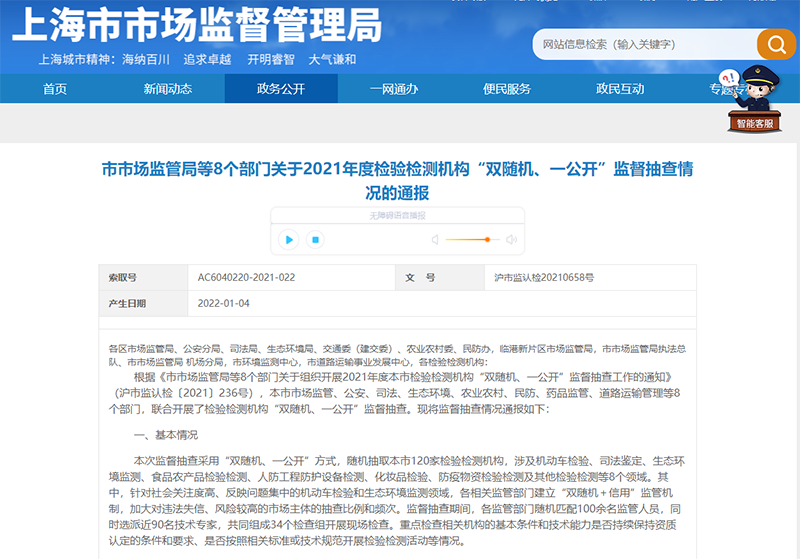Screen dimensions: 800x559
Task: Click the 上海市市场监督管理局 site logo title
Action: point(197,25)
